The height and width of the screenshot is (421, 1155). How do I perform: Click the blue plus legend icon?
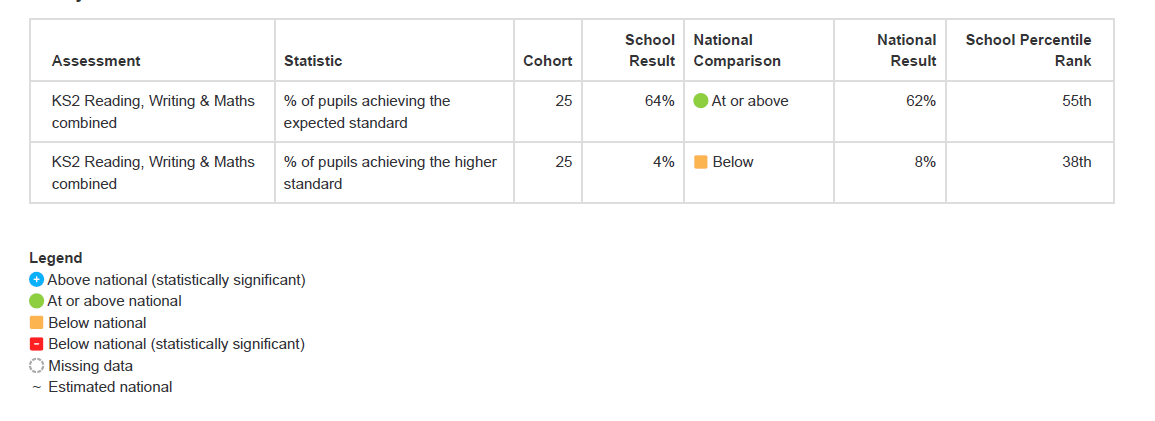pyautogui.click(x=37, y=280)
